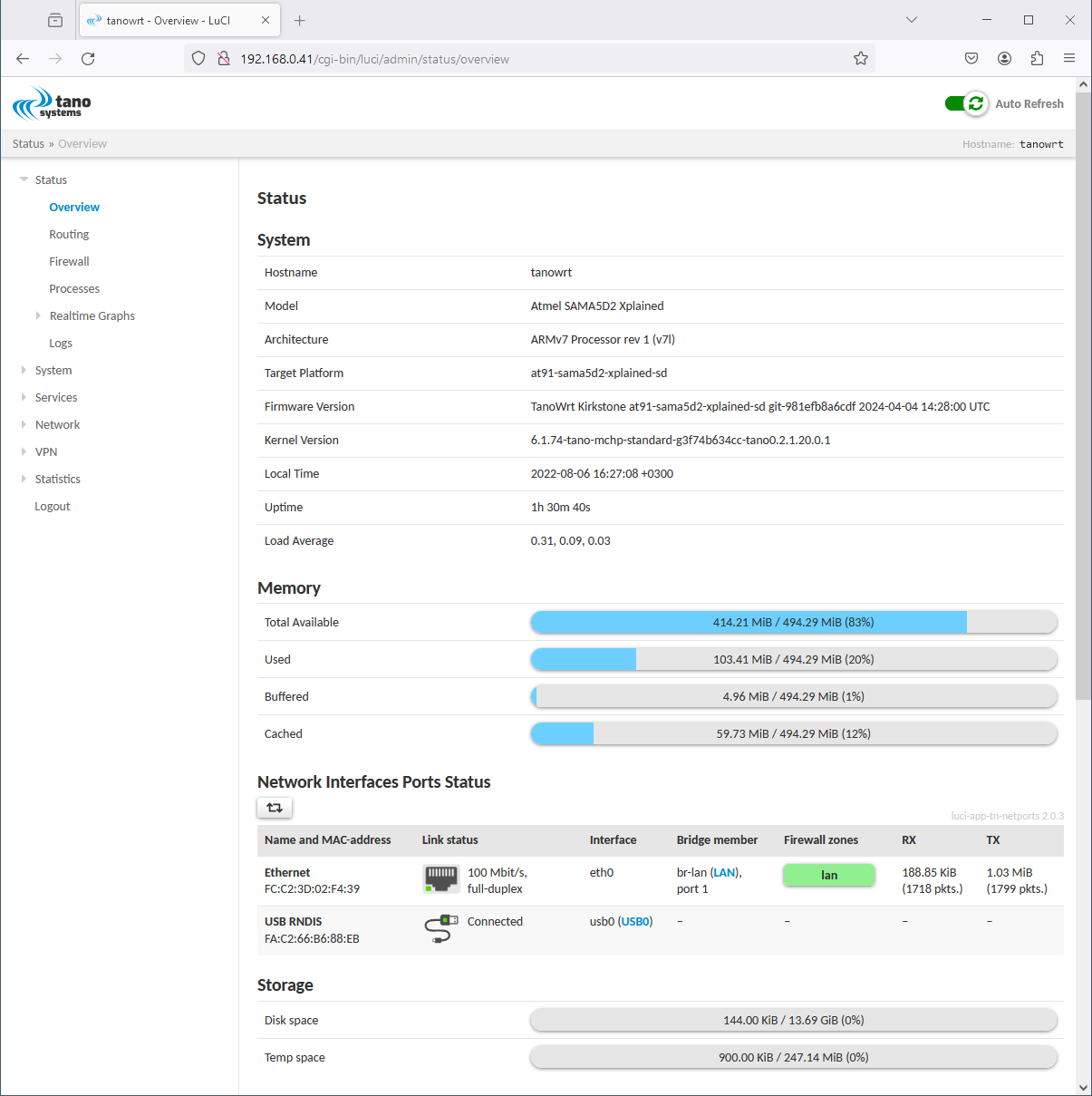Screen dimensions: 1092x1096
Task: Click the tanowrt Overview browser tab
Action: (x=179, y=20)
